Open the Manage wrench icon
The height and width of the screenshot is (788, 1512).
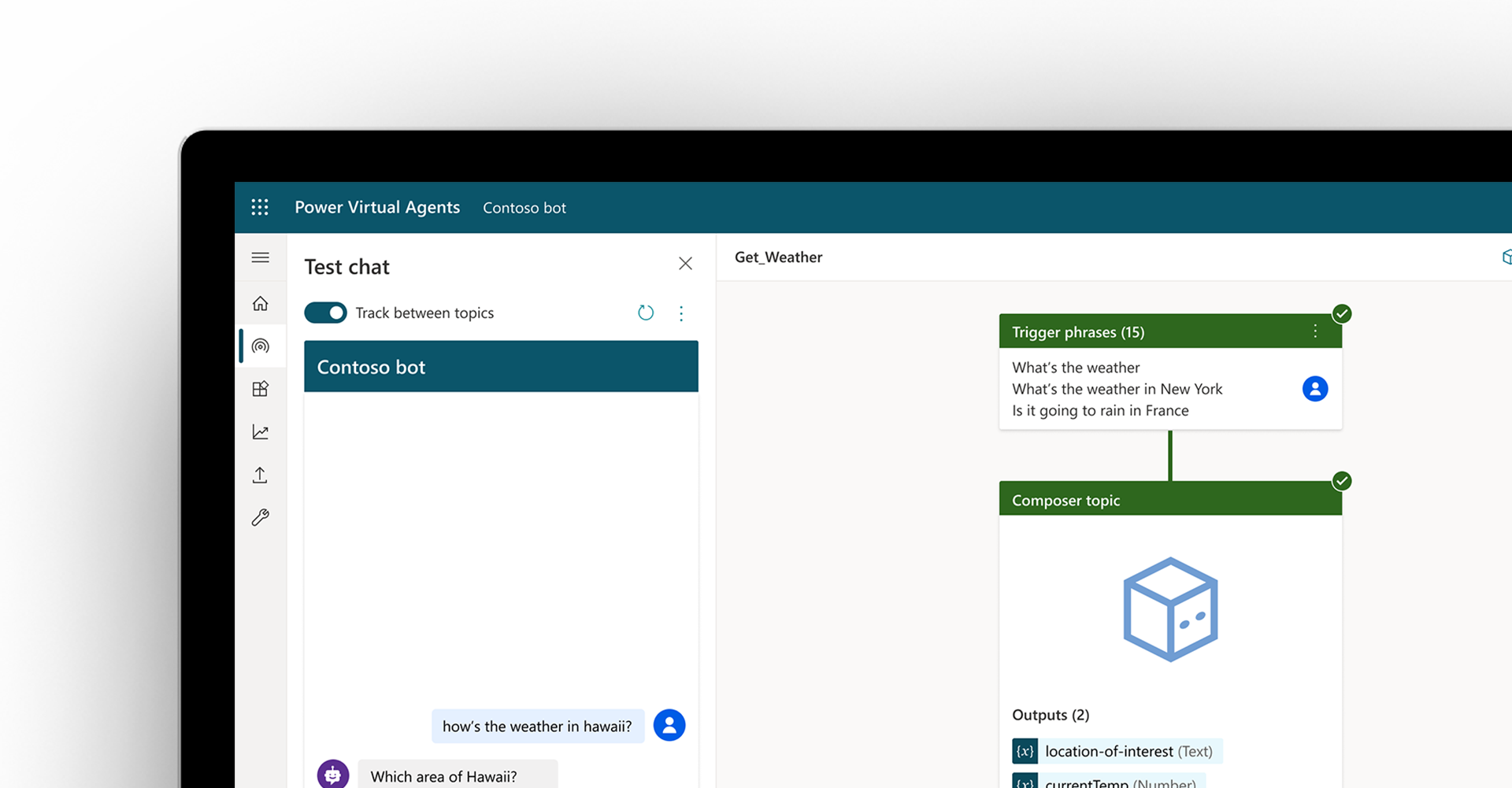tap(261, 517)
